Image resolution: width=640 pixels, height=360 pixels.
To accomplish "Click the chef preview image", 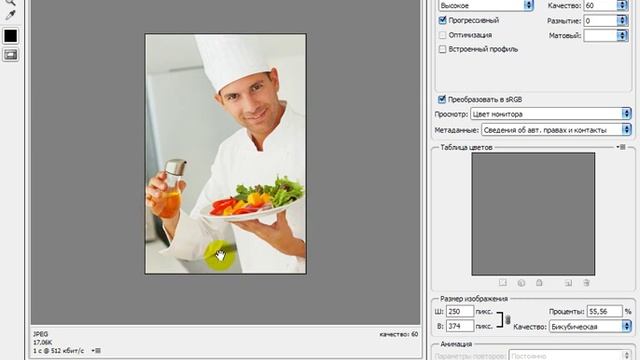I will 226,154.
